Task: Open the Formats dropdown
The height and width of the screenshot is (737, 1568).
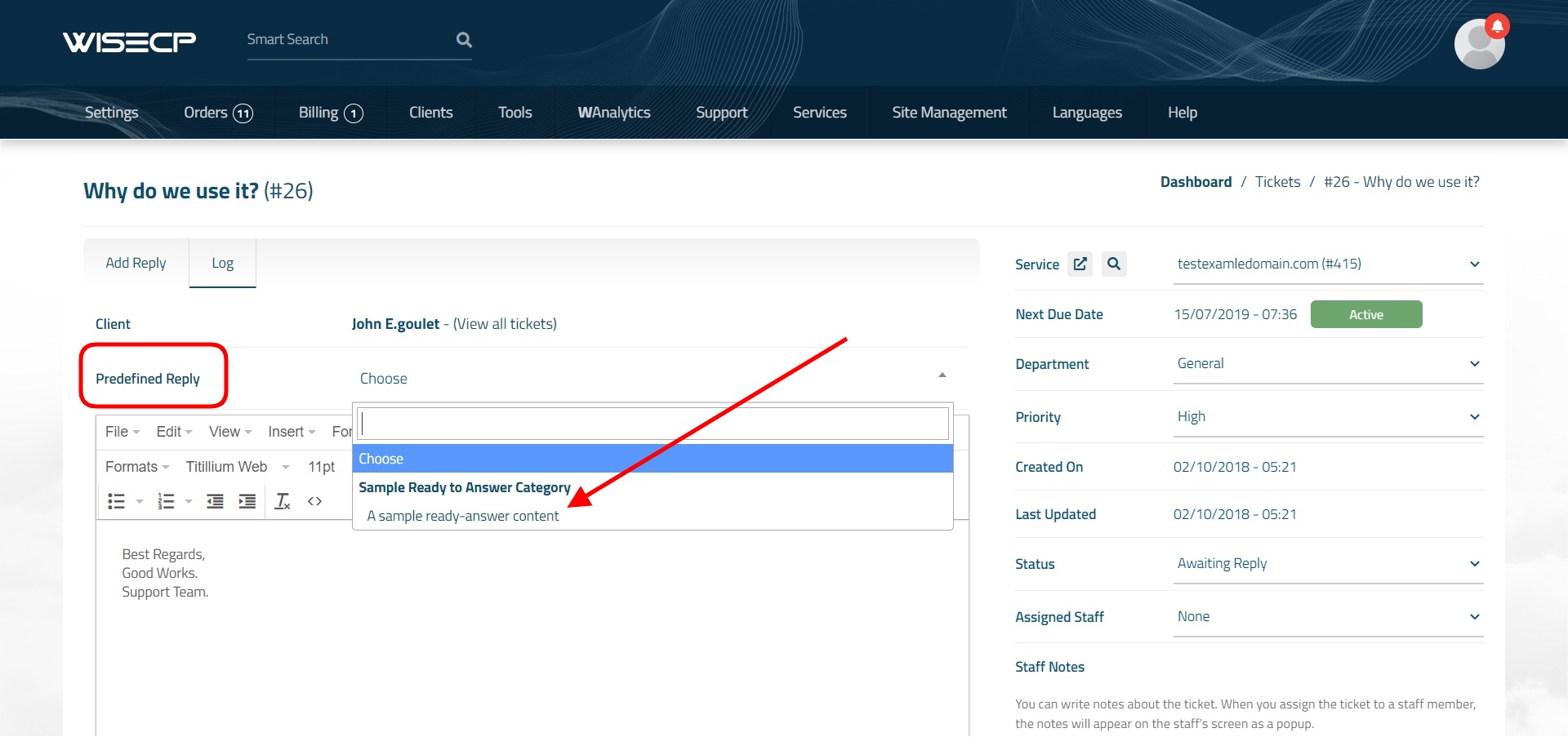Action: pyautogui.click(x=137, y=466)
